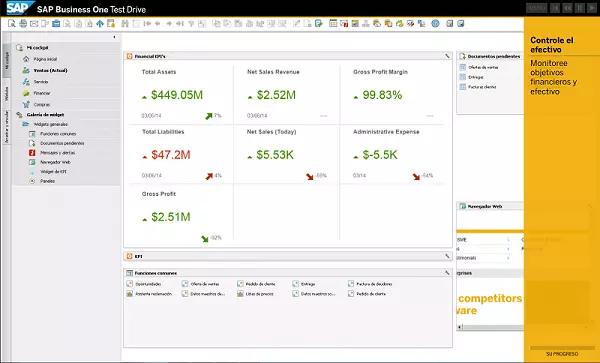
Task: Click the Find binoculars toolbar icon
Action: coord(125,24)
